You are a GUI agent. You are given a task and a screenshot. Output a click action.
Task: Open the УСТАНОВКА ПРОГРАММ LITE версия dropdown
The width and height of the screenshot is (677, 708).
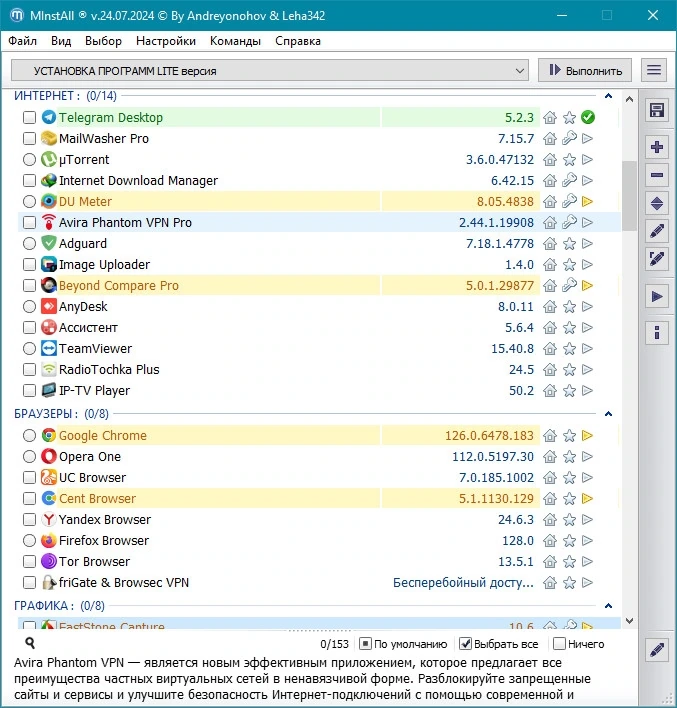270,71
